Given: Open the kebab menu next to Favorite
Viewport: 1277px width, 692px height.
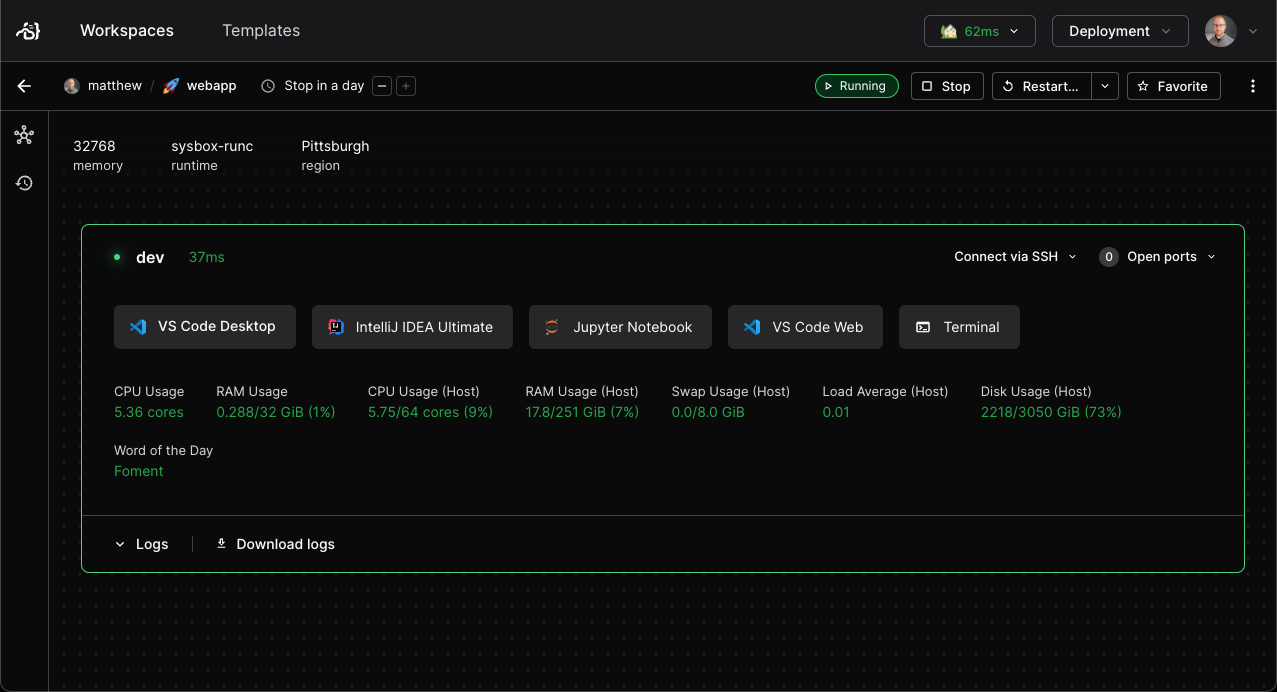Looking at the screenshot, I should (x=1253, y=86).
